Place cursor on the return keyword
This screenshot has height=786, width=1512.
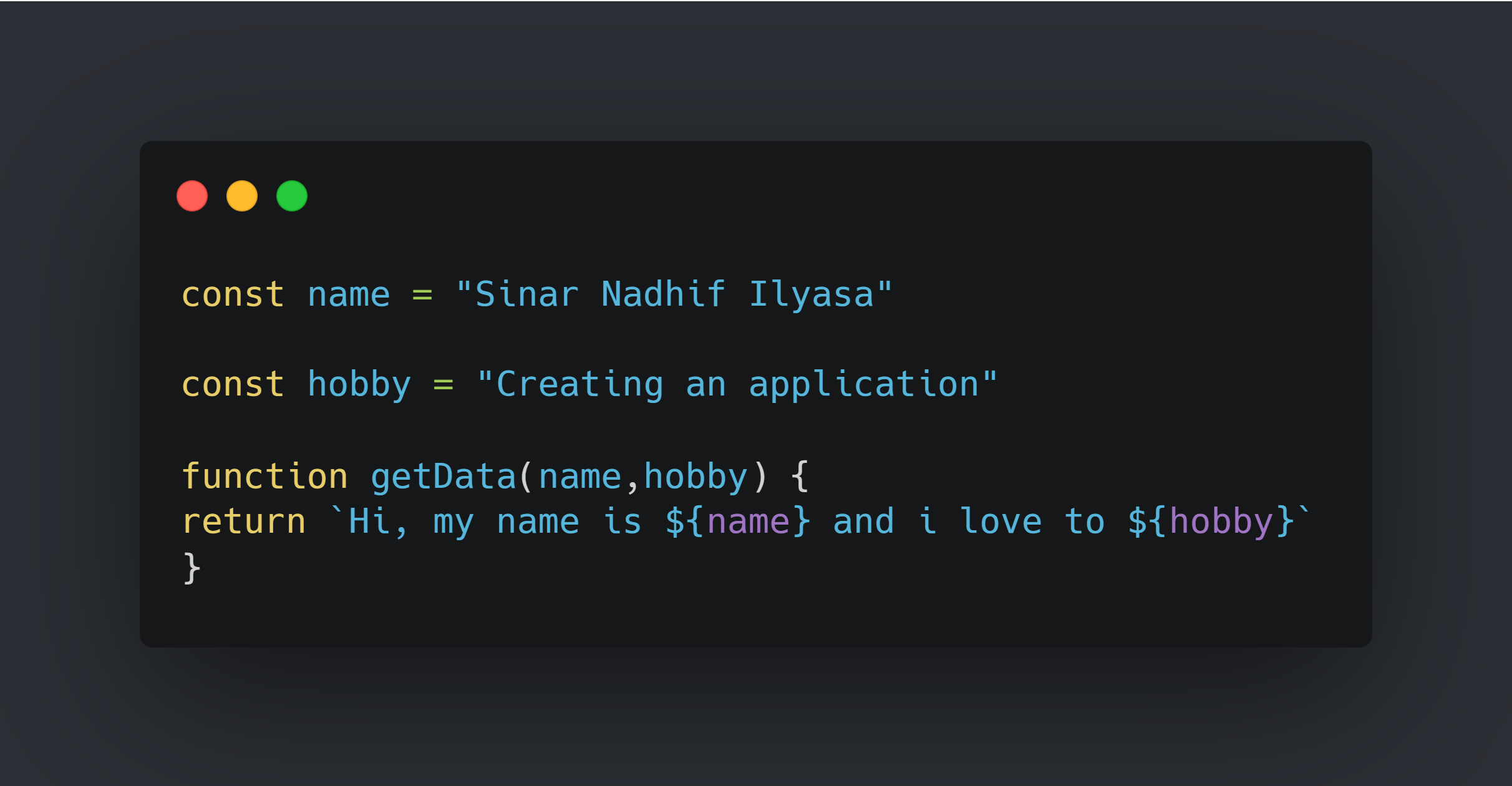244,522
